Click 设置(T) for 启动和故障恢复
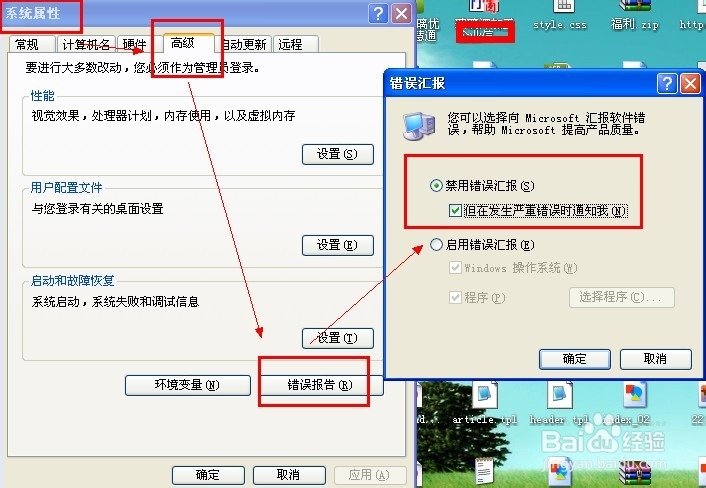This screenshot has width=706, height=488. click(x=338, y=338)
